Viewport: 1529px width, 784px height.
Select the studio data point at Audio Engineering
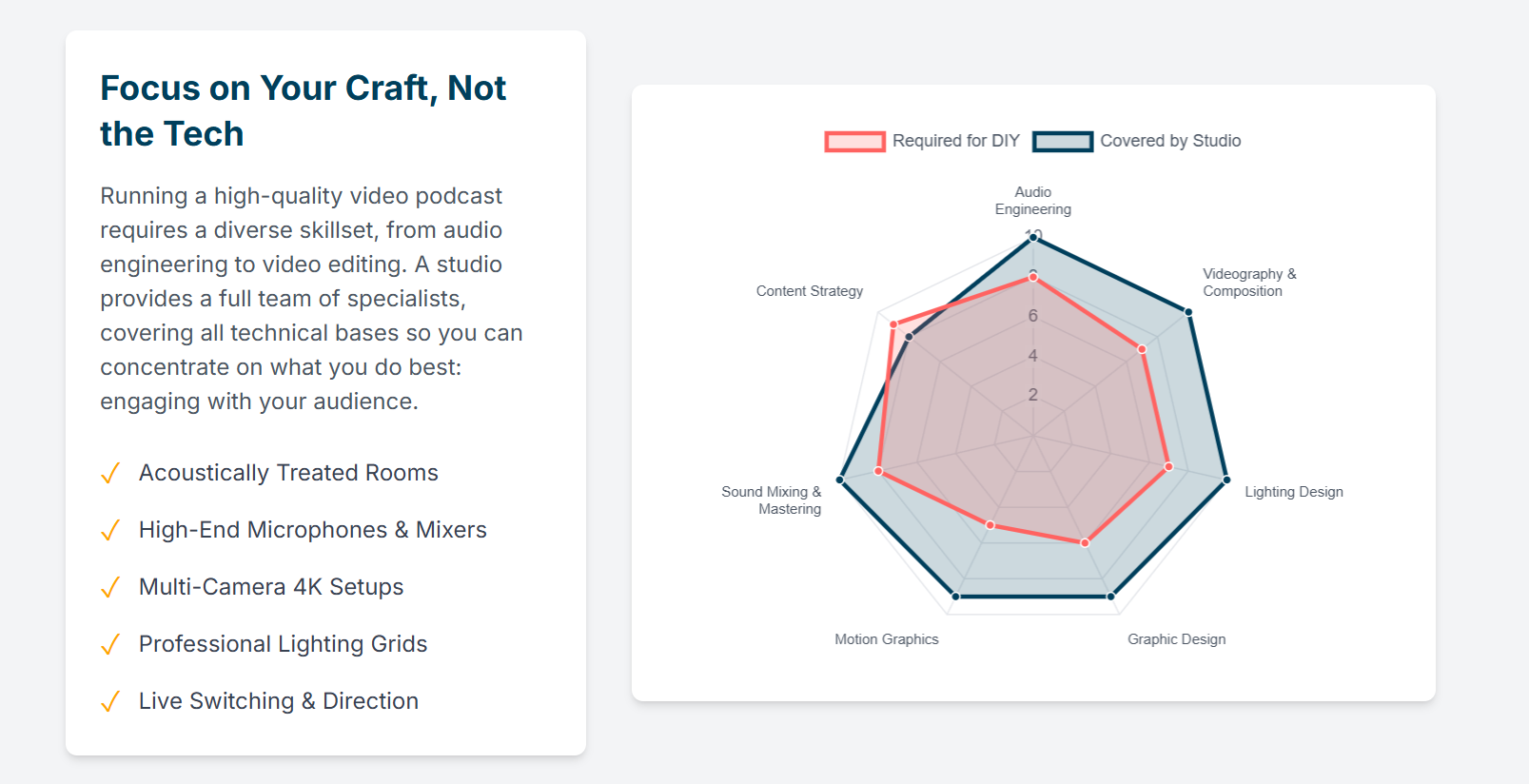point(1033,239)
